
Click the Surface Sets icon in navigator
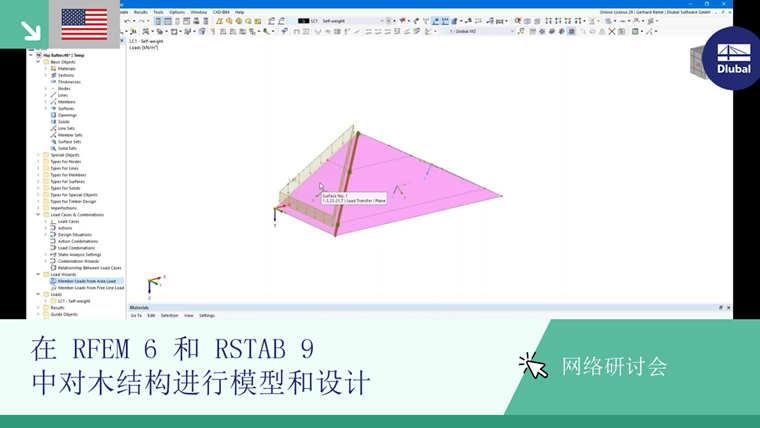[x=53, y=142]
